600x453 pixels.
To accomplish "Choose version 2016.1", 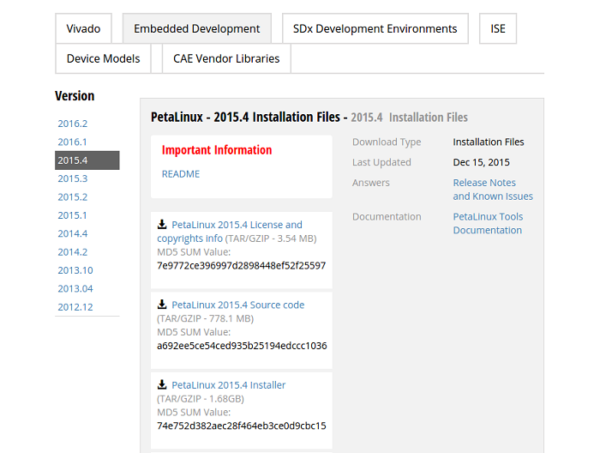I will [72, 142].
